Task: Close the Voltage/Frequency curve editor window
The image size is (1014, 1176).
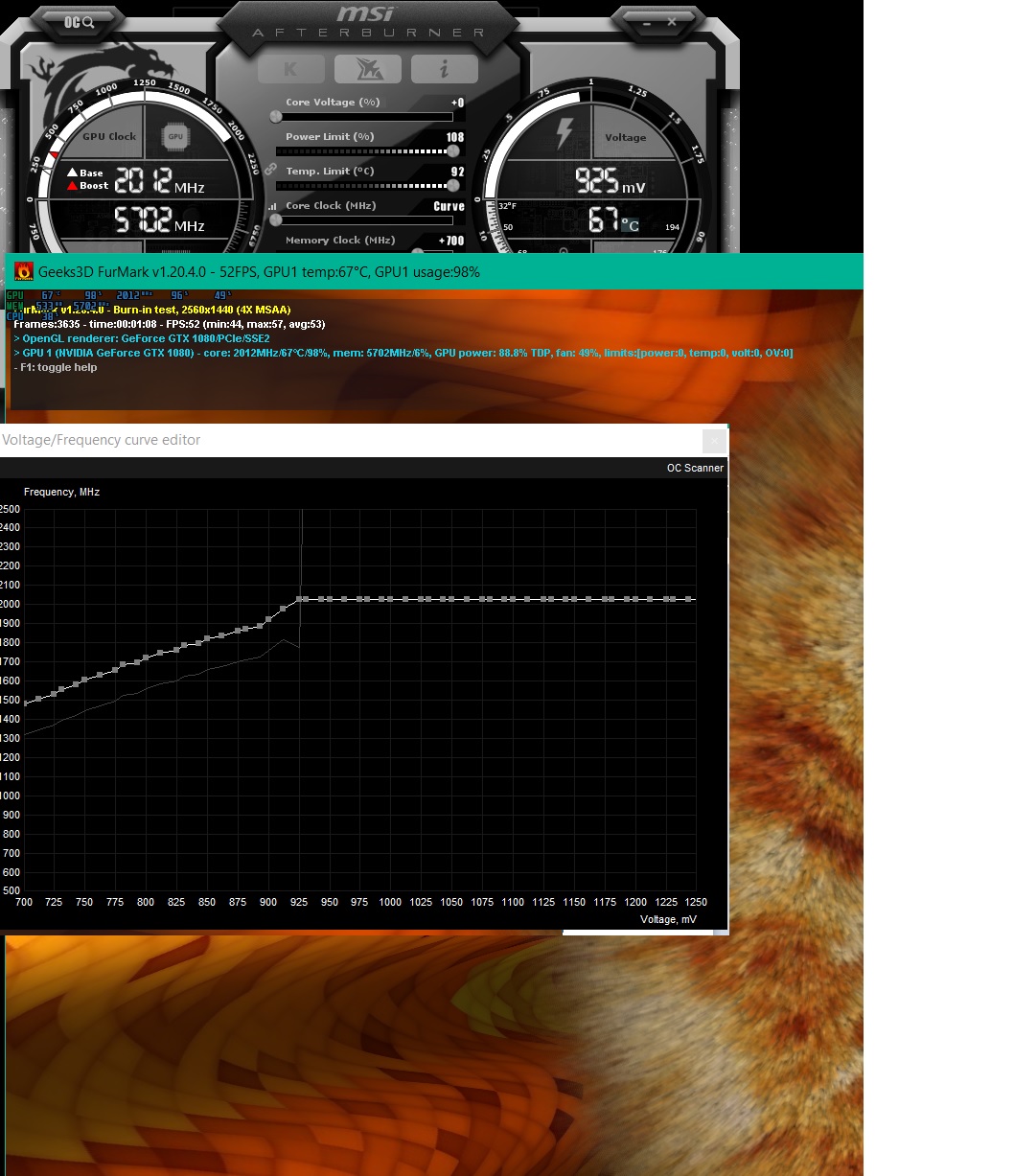Action: (x=714, y=441)
